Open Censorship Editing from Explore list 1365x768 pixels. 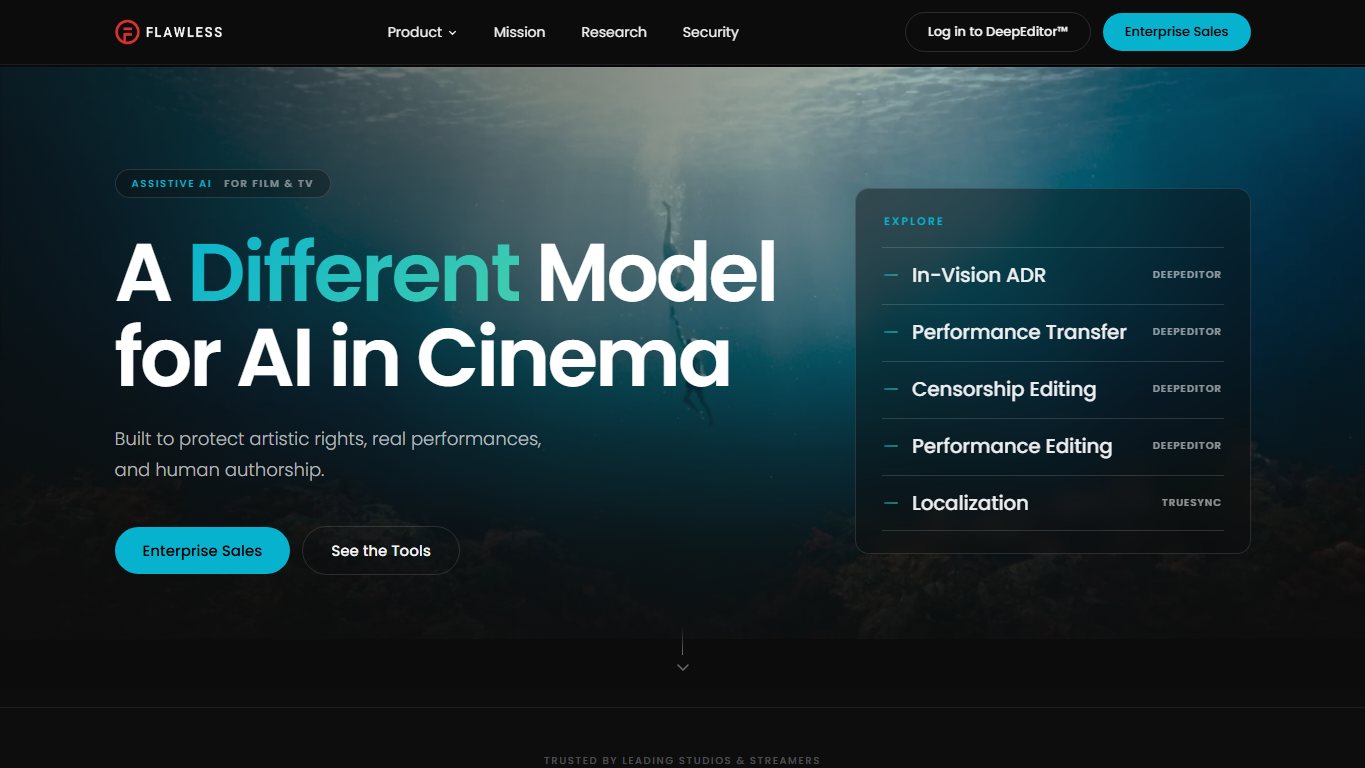click(1053, 389)
